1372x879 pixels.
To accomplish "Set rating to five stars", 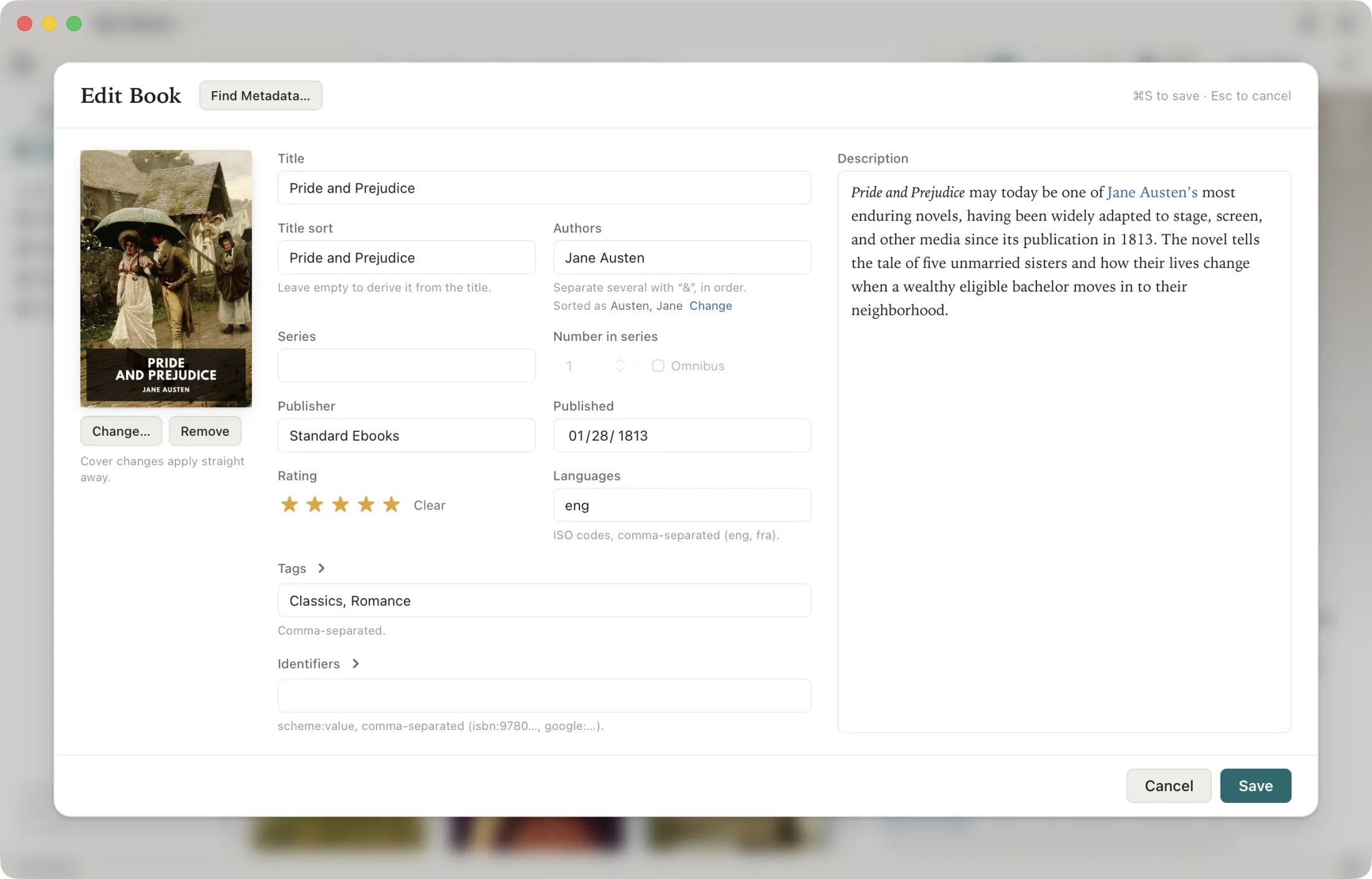I will (x=392, y=504).
